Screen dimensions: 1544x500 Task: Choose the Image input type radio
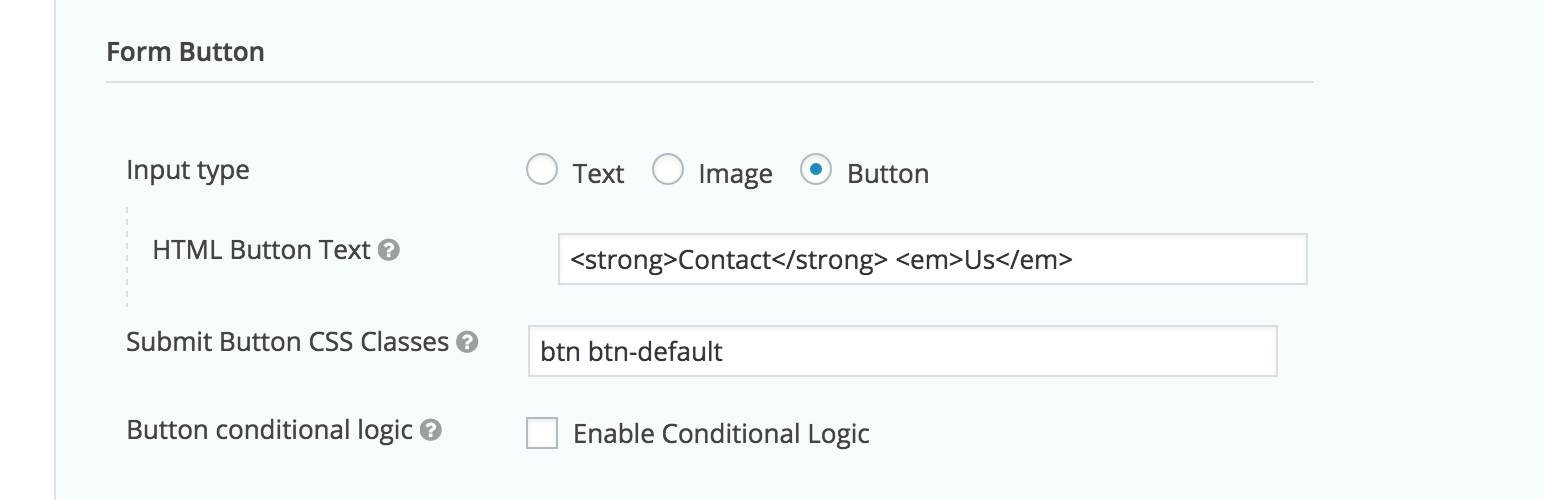[x=668, y=170]
